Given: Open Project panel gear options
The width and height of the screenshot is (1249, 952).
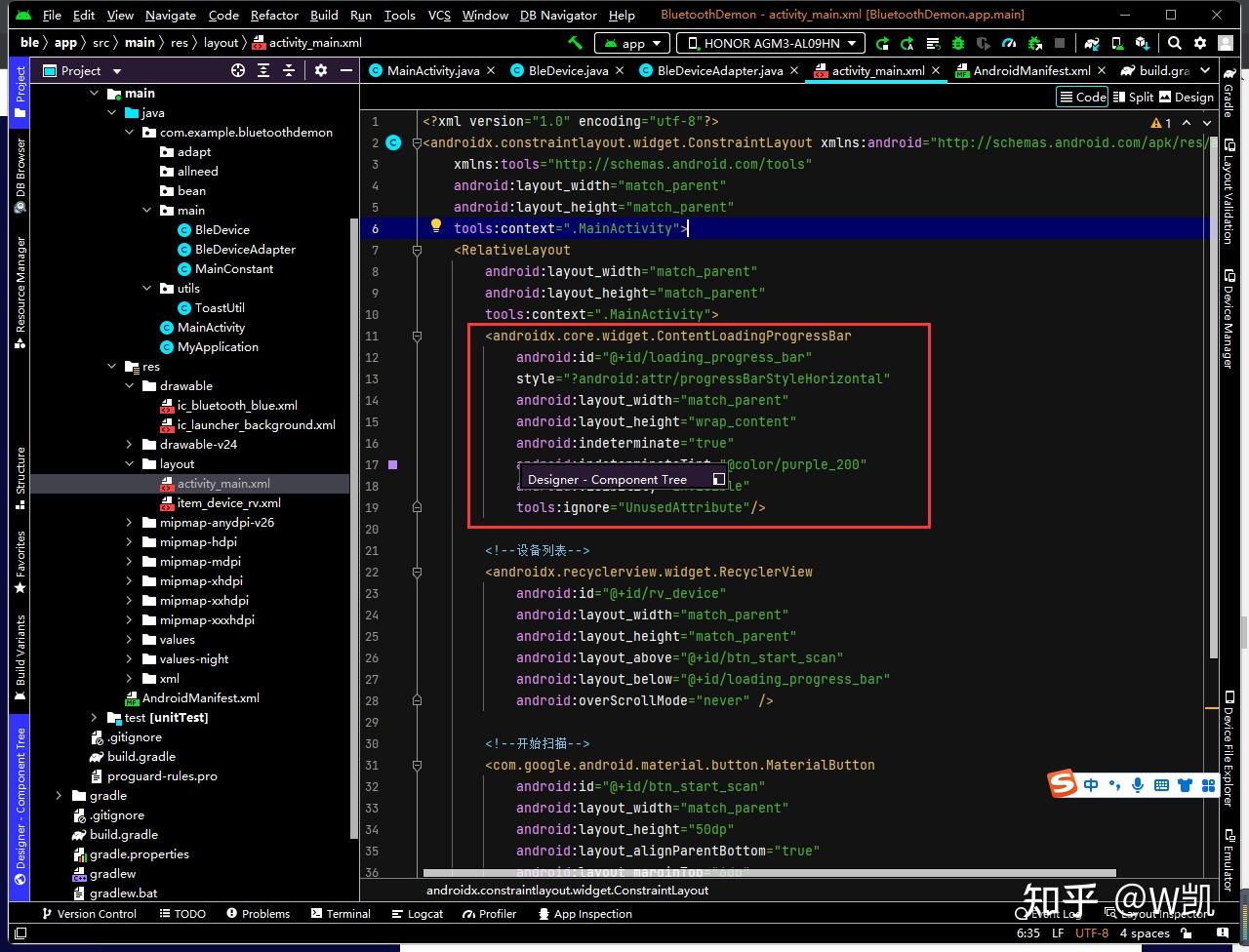Looking at the screenshot, I should (x=321, y=70).
